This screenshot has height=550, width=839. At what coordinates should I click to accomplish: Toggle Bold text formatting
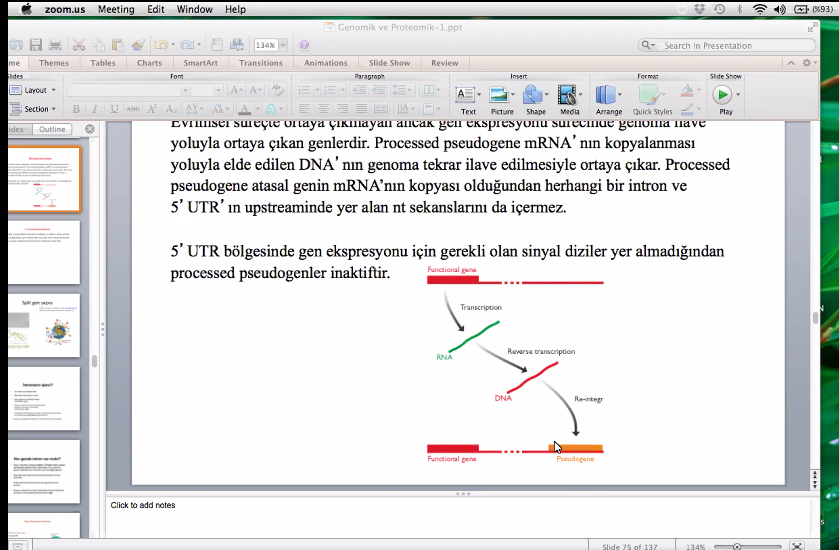coord(75,109)
